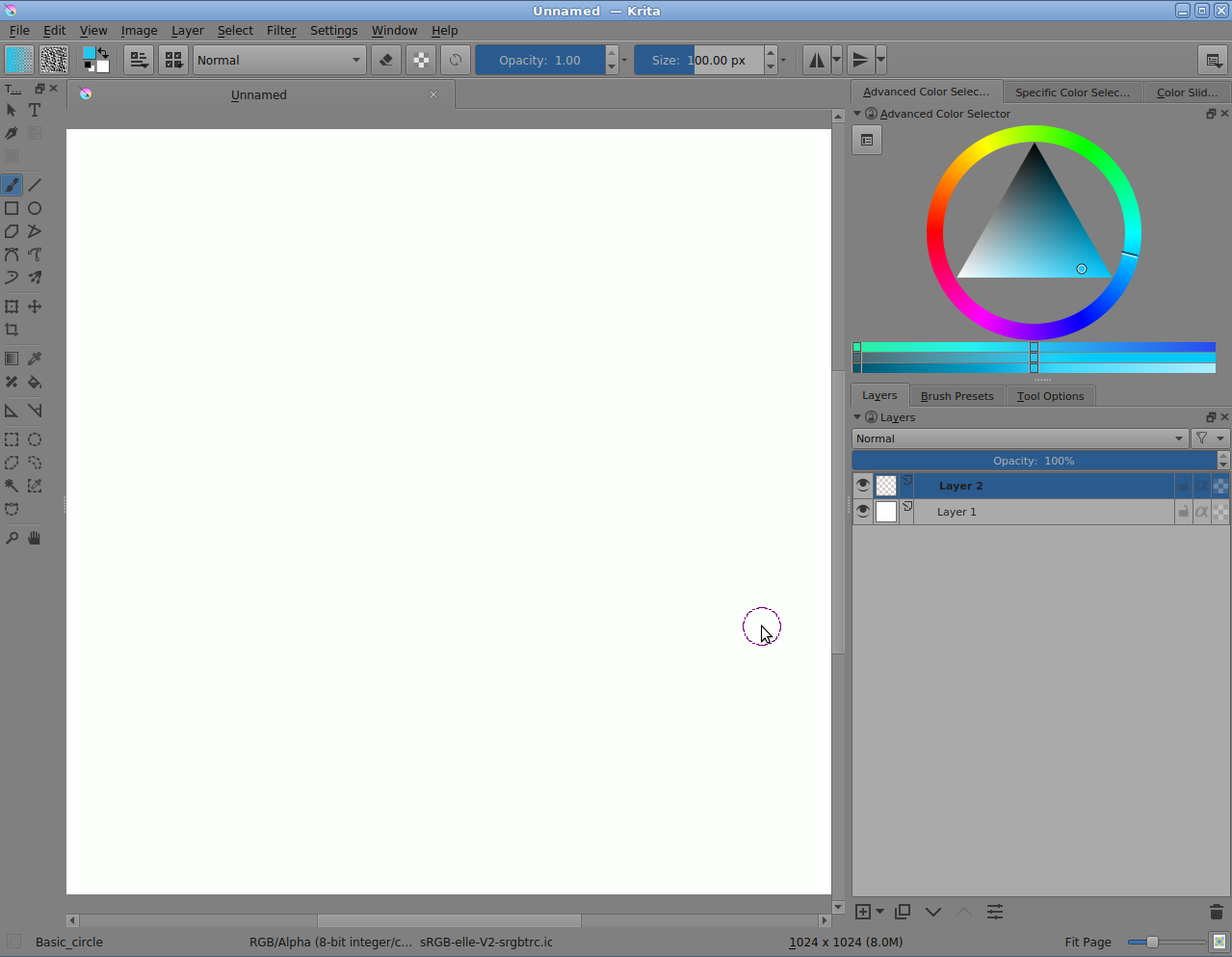Activate the Crop tool
Screen dimensions: 1232x957
pyautogui.click(x=12, y=330)
